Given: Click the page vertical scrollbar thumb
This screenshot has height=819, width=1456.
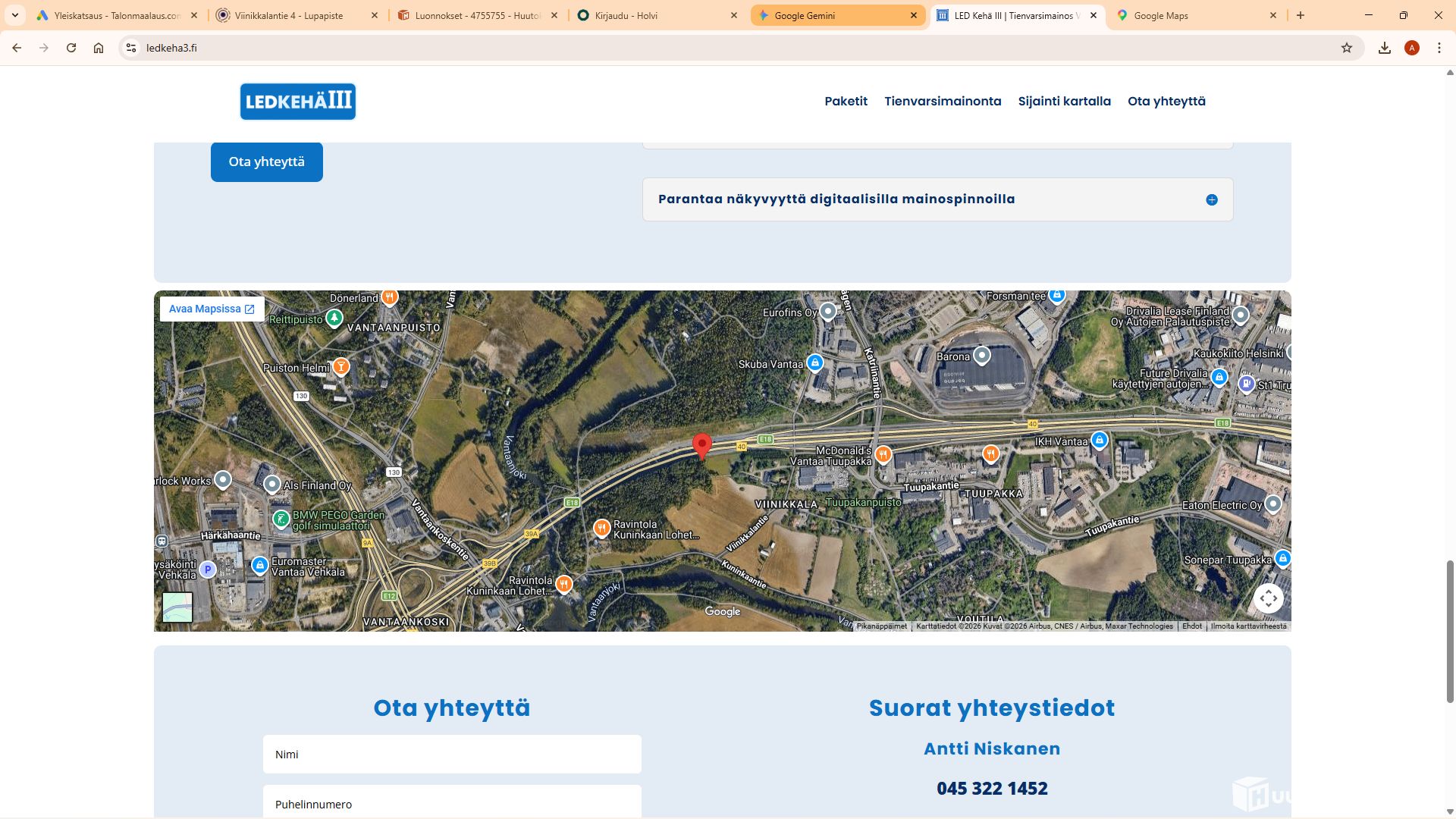Looking at the screenshot, I should coord(1450,631).
